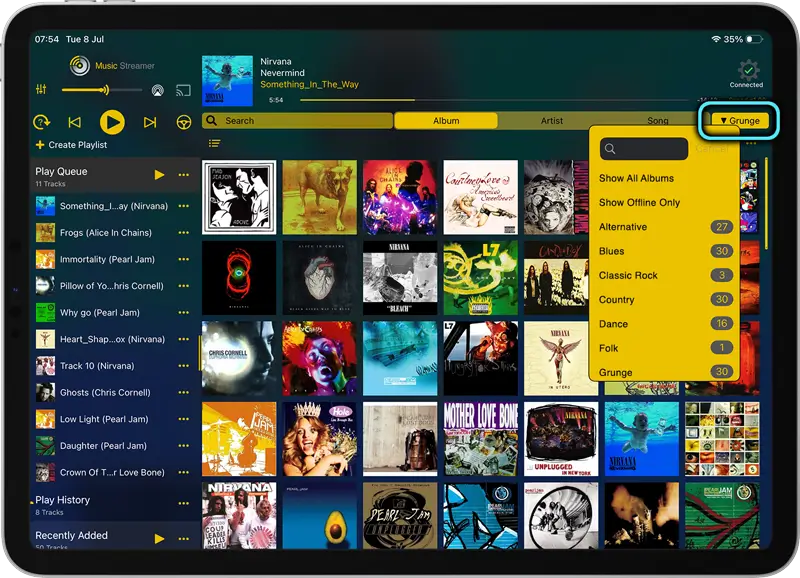800x578 pixels.
Task: Select Show Offline Only
Action: click(x=639, y=203)
